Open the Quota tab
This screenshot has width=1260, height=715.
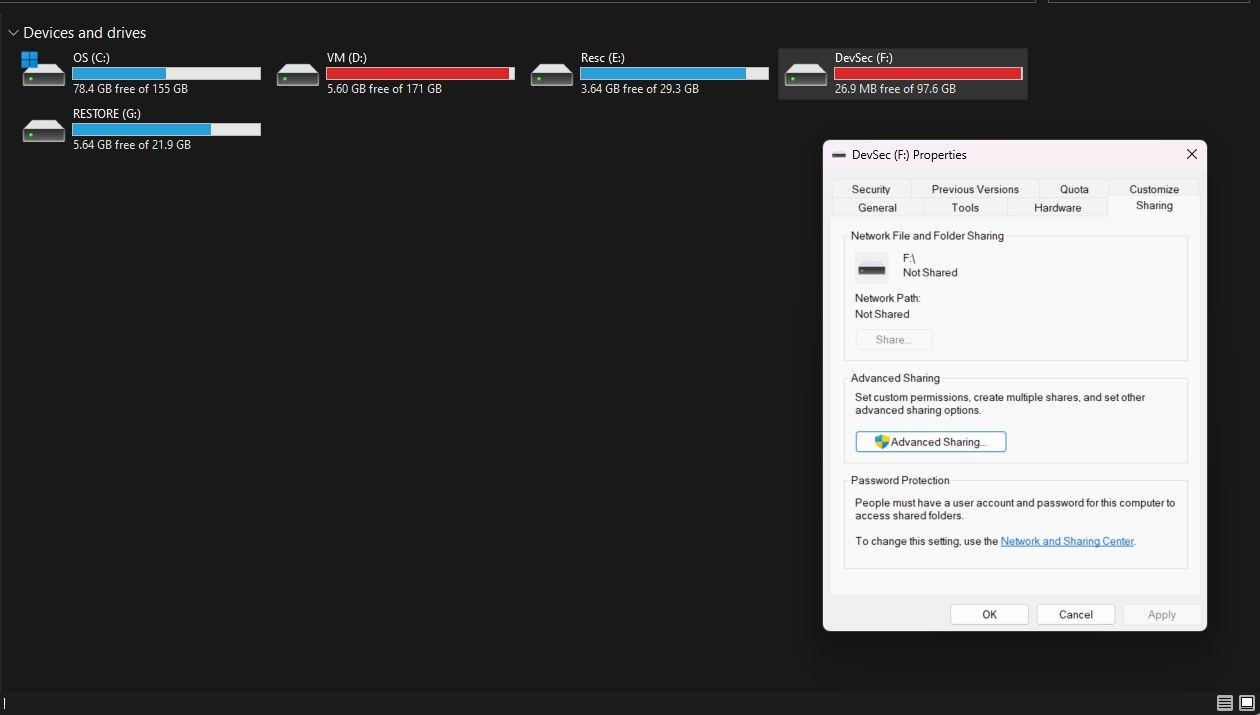coord(1074,189)
